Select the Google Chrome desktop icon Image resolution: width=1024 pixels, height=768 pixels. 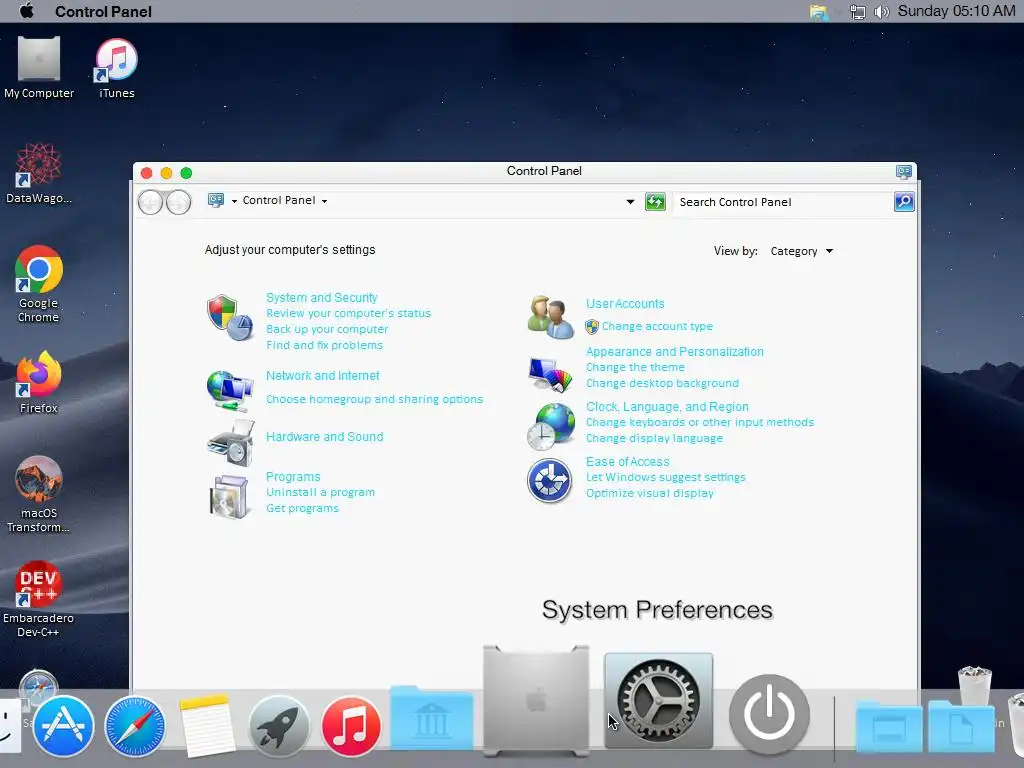tap(39, 284)
